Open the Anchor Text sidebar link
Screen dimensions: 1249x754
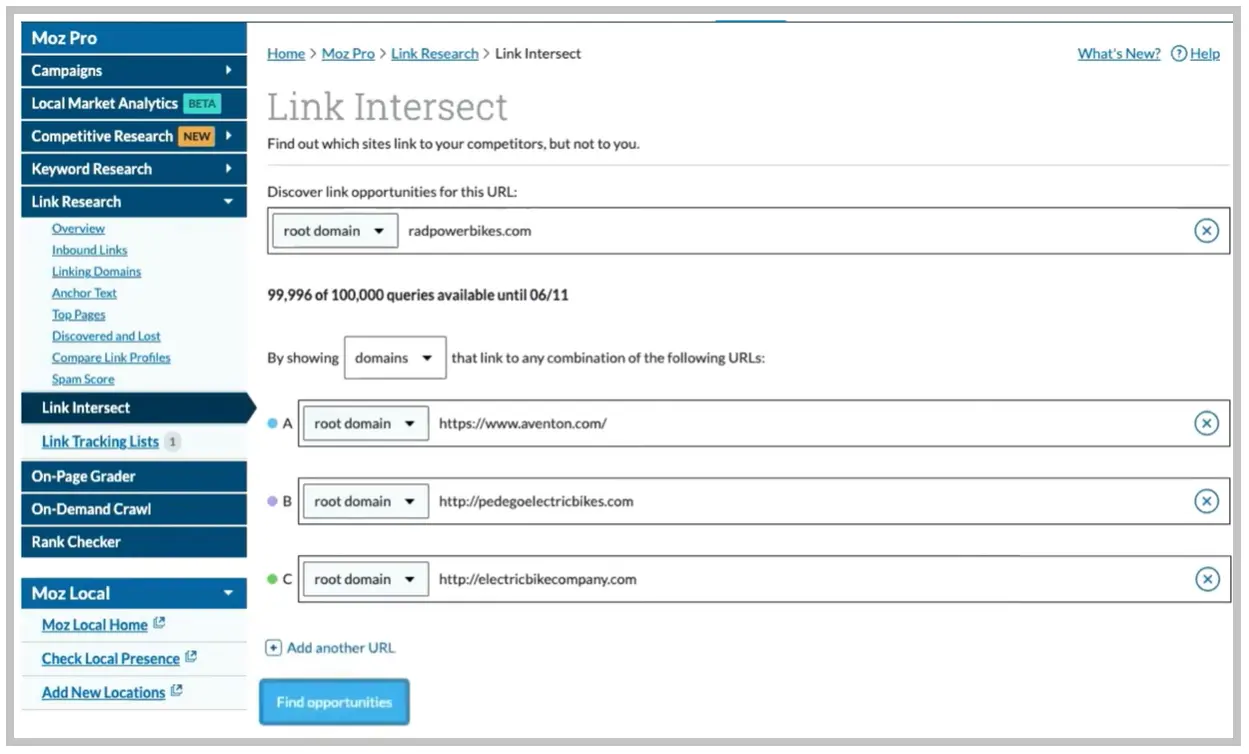tap(84, 293)
